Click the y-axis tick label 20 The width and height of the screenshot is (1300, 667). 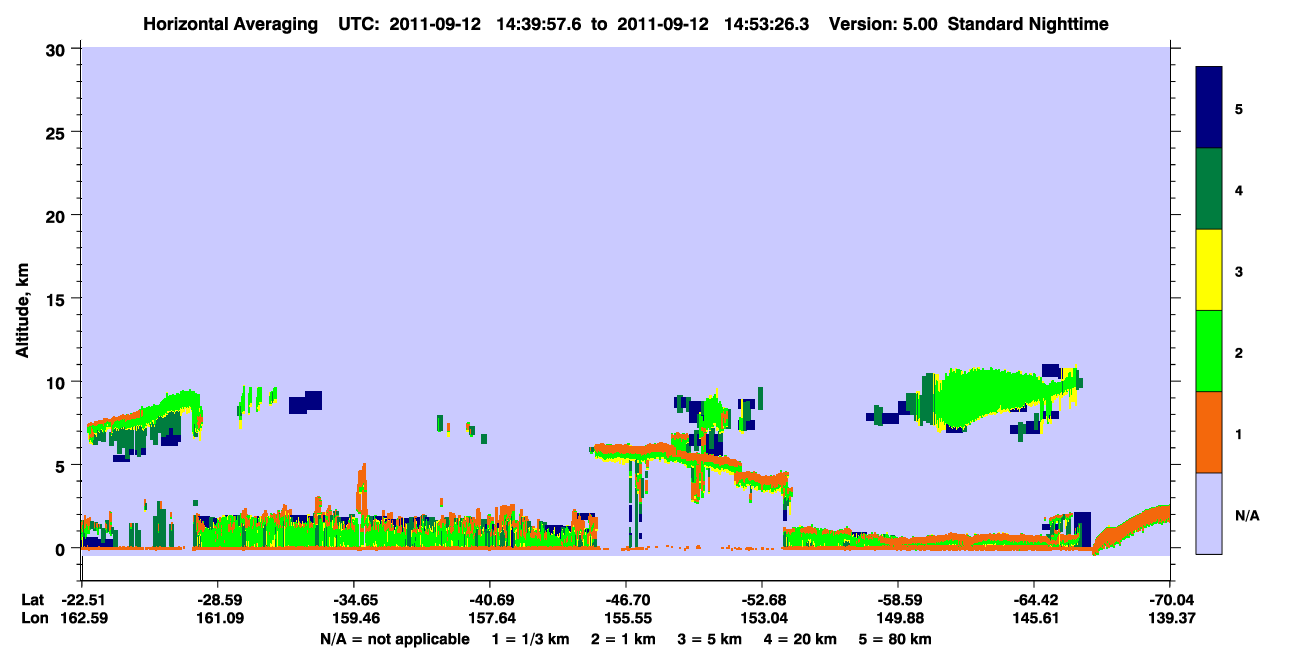58,215
